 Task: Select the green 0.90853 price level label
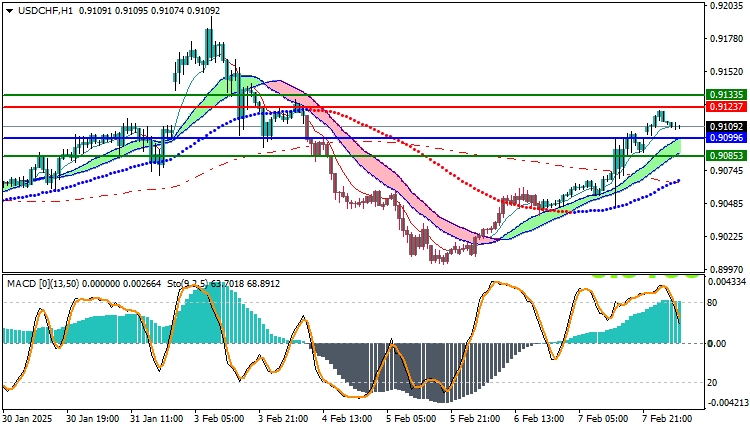click(x=726, y=156)
